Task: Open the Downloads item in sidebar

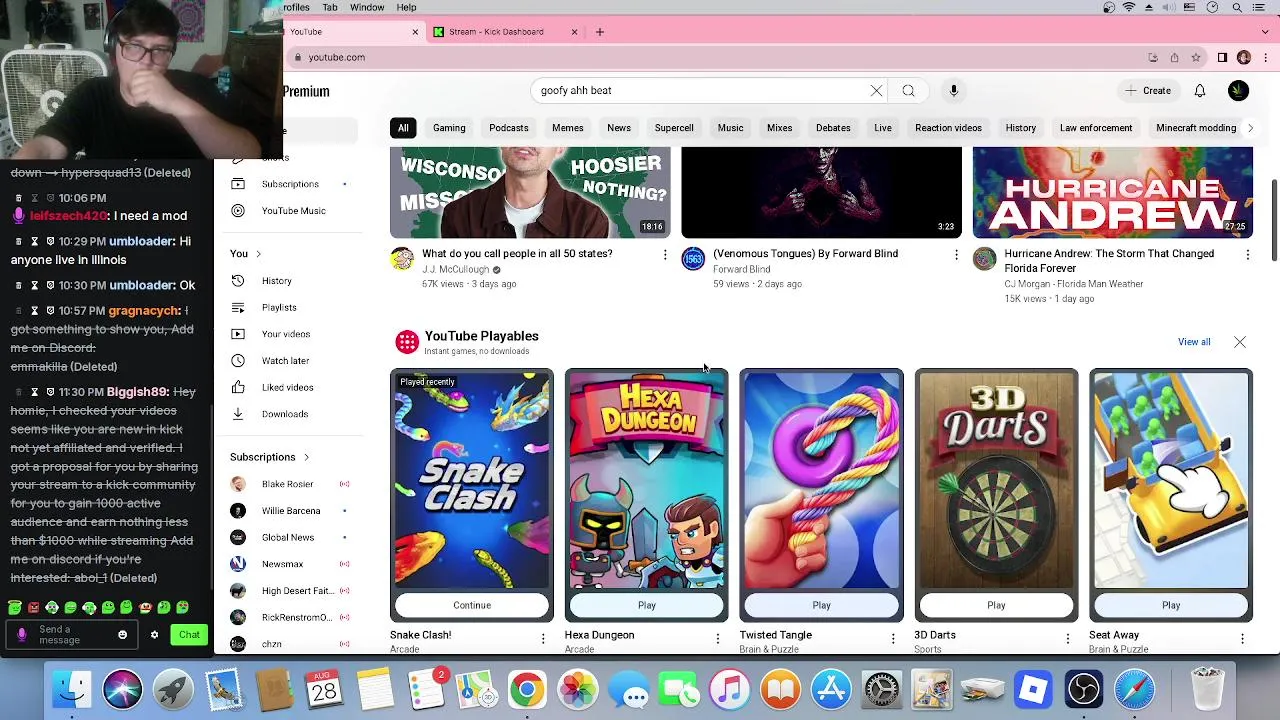Action: pyautogui.click(x=284, y=414)
